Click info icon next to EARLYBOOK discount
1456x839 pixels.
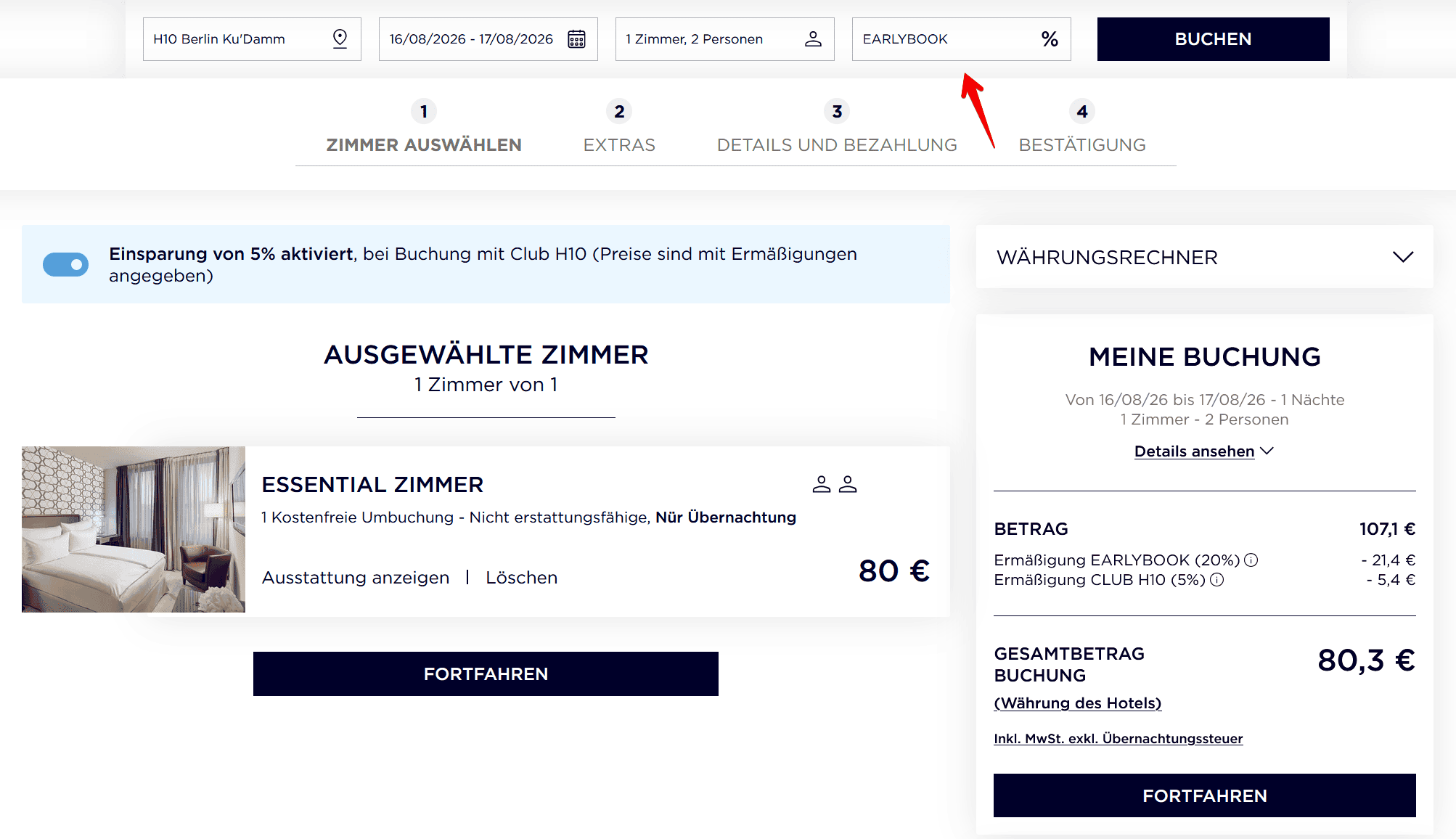pos(1251,560)
